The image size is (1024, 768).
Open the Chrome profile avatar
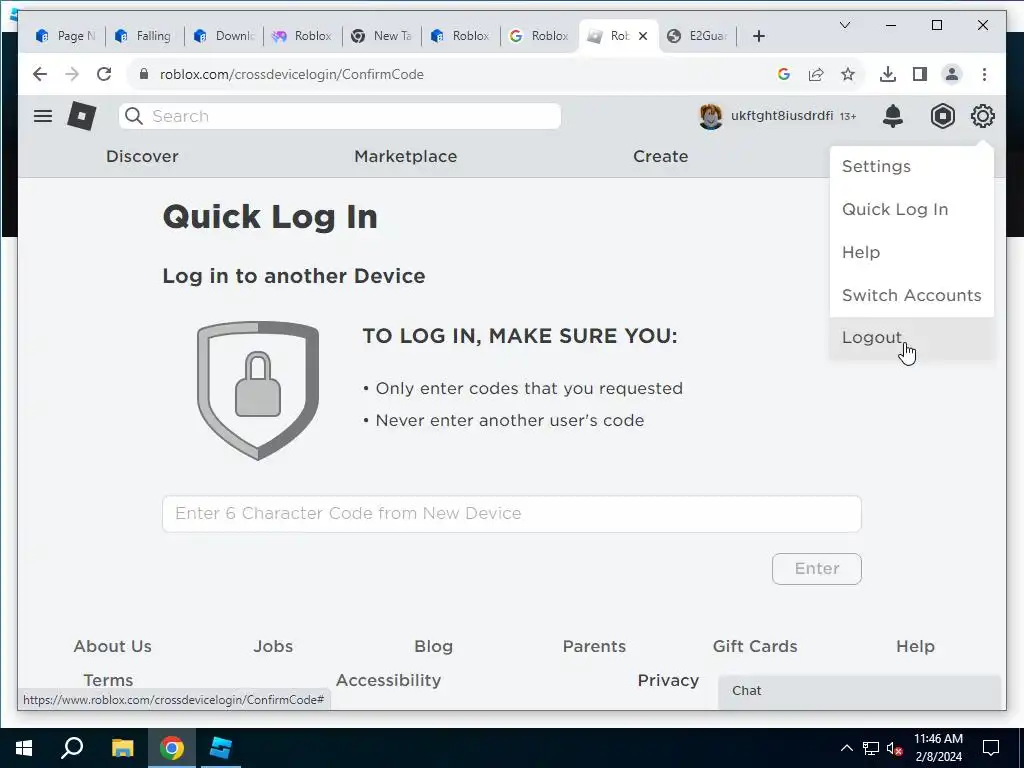(952, 74)
